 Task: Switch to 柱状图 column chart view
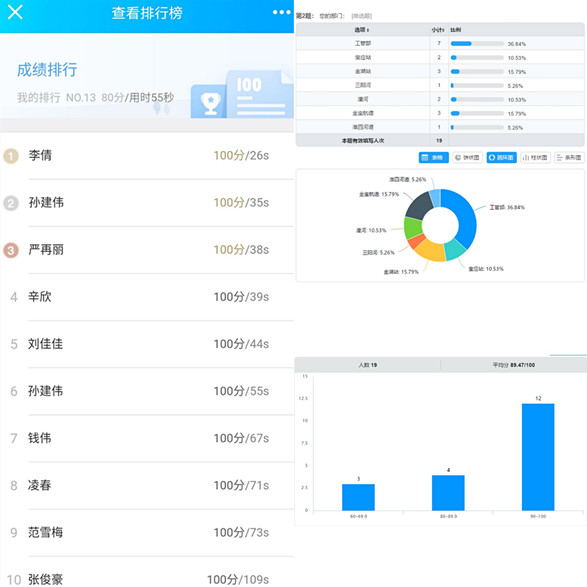(535, 158)
